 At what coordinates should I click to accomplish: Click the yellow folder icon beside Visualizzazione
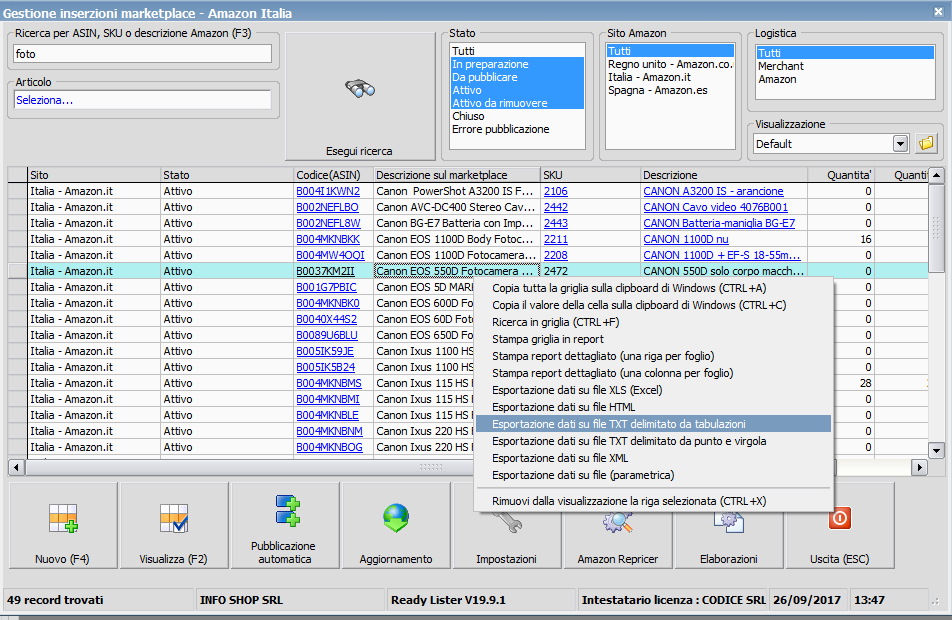tap(926, 143)
